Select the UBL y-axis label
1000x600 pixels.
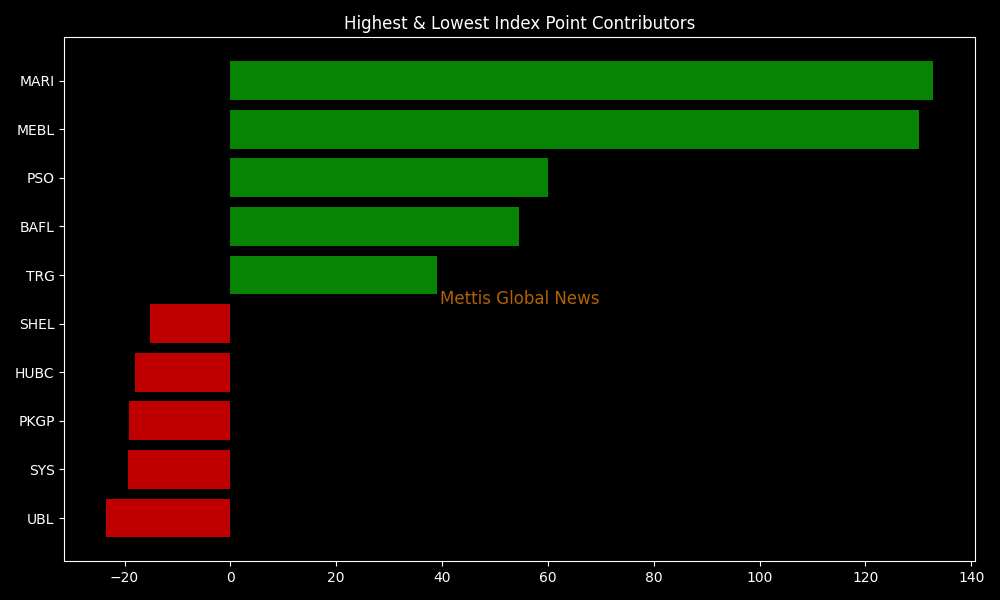point(40,519)
